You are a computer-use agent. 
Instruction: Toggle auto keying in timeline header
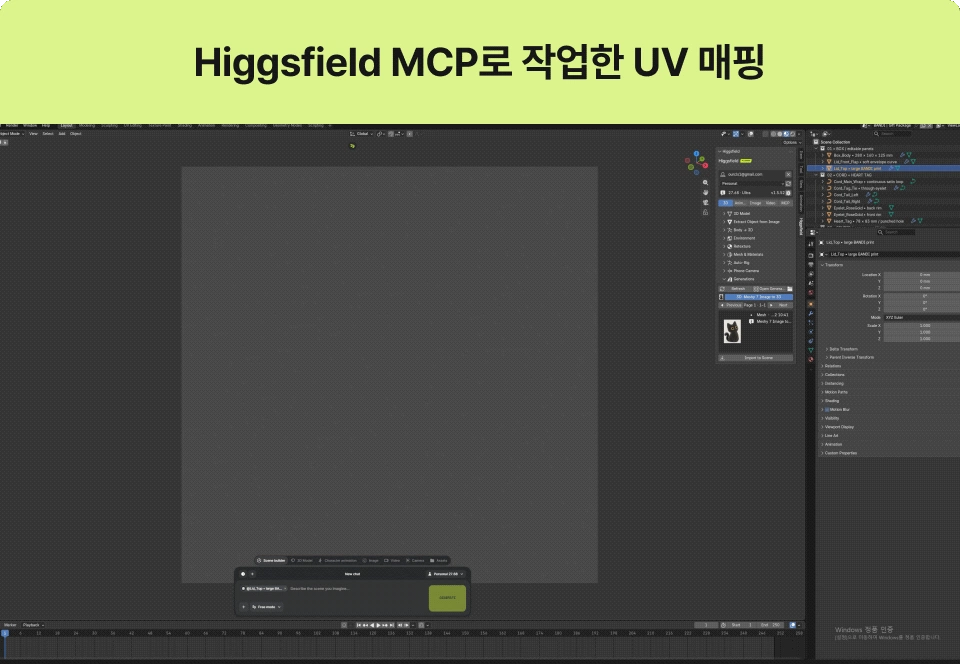(344, 625)
